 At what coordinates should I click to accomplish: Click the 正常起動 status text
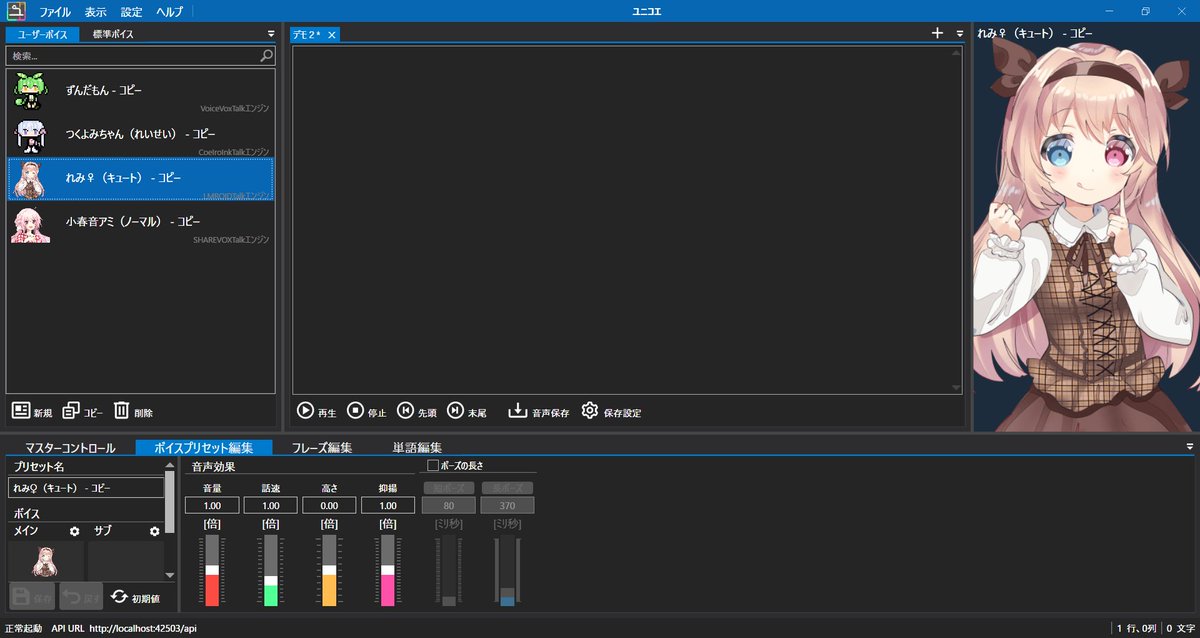pos(24,629)
